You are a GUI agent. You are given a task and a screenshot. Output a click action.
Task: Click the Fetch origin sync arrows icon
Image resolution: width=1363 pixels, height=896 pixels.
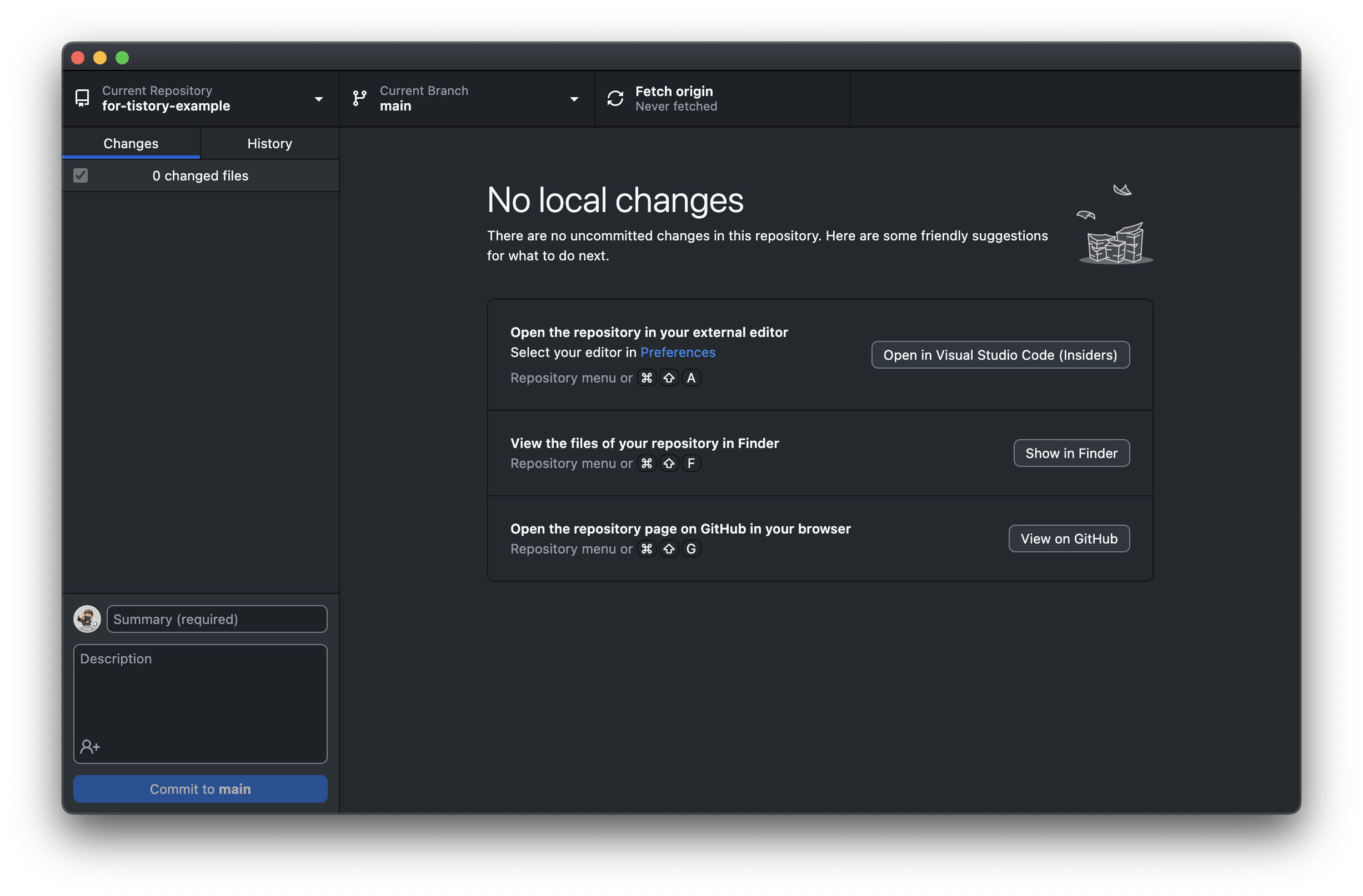[615, 98]
